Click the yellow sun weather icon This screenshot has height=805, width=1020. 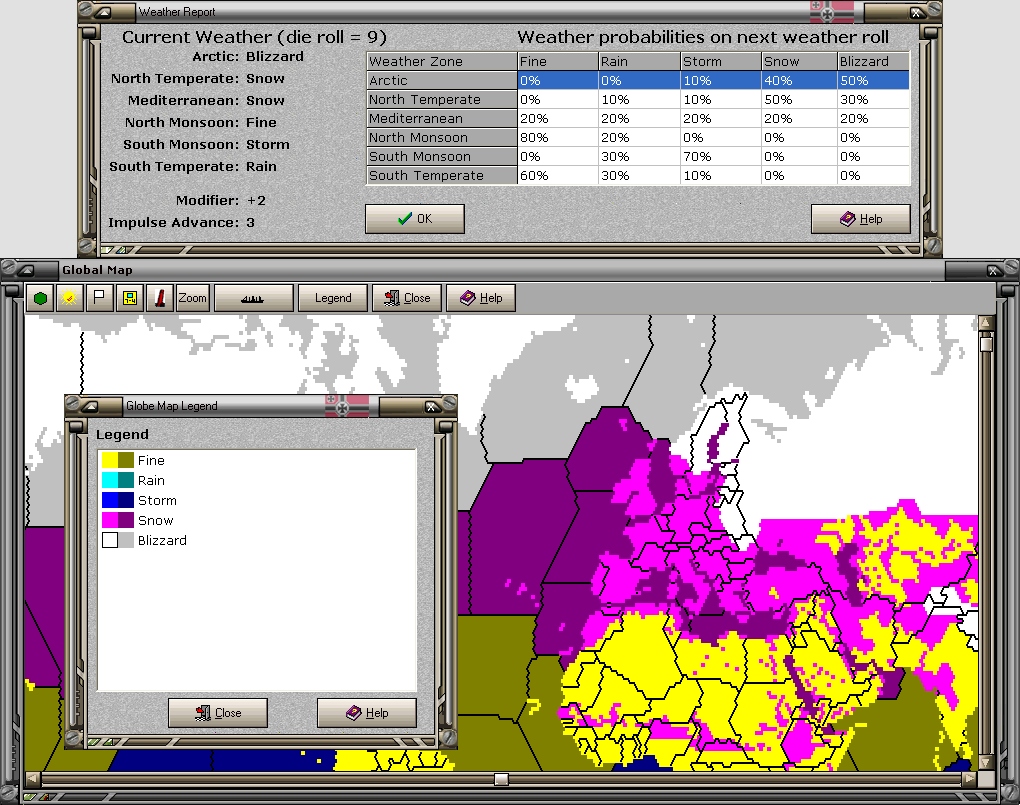pos(69,298)
